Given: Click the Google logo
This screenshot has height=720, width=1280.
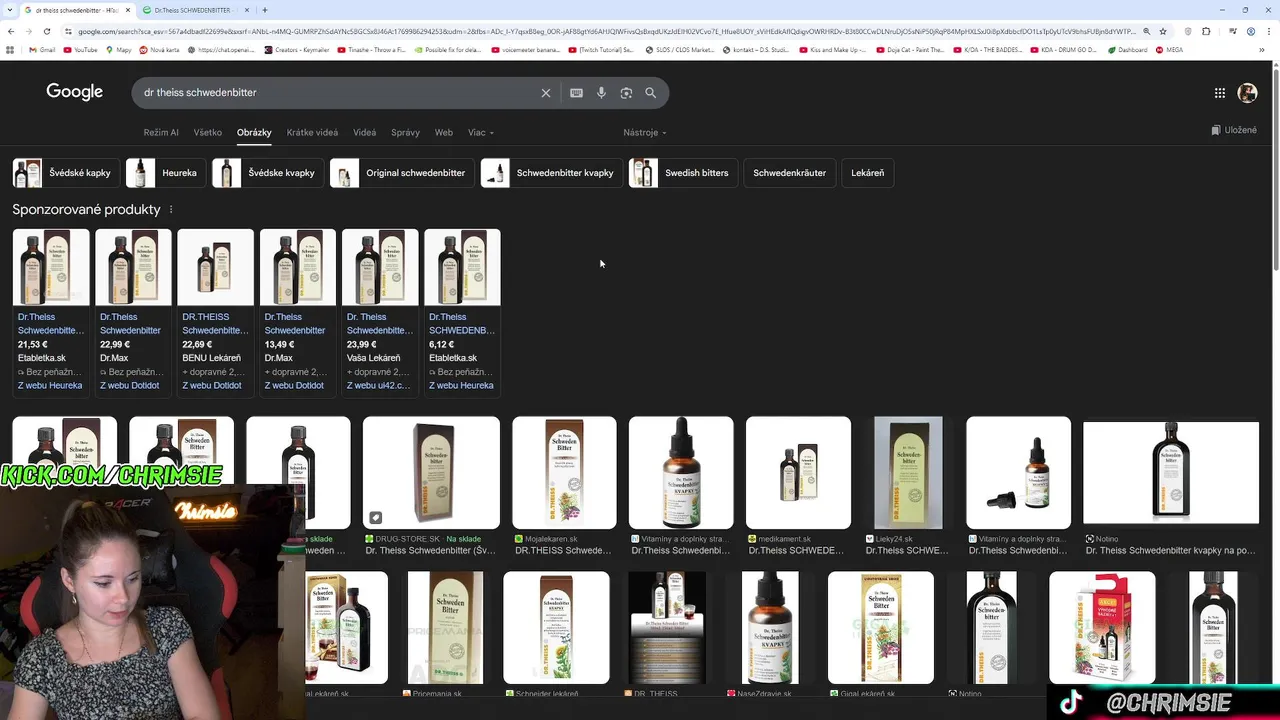Looking at the screenshot, I should click(x=75, y=92).
